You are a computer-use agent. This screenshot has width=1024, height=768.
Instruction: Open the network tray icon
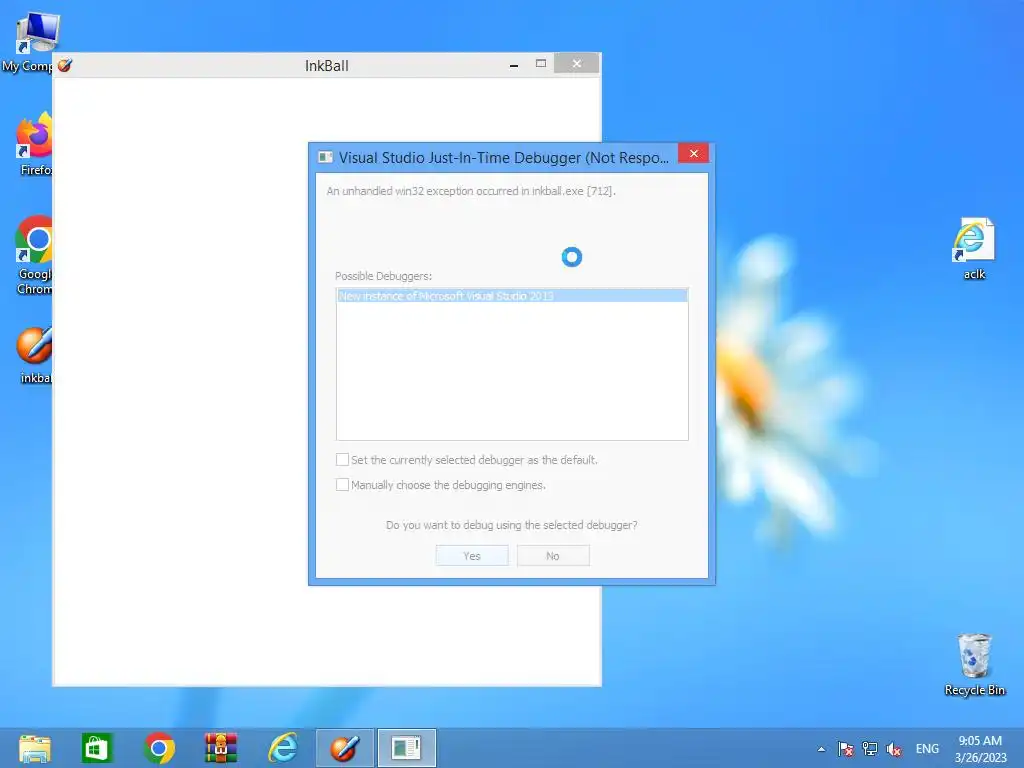(869, 749)
